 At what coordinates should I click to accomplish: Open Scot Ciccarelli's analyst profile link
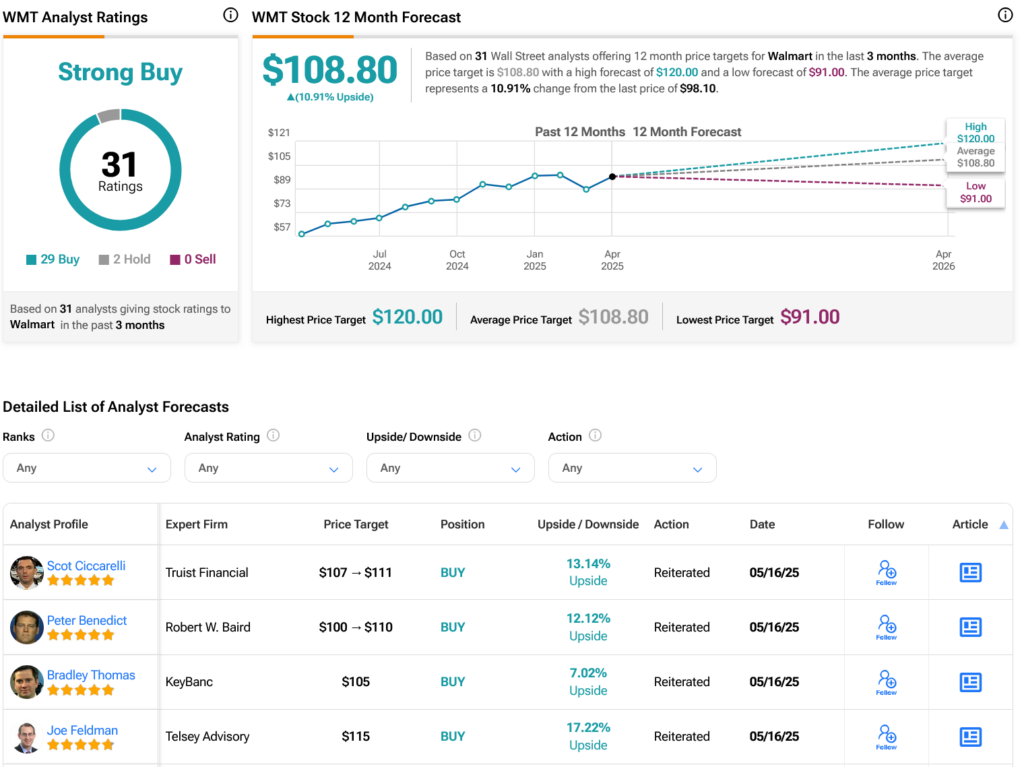click(86, 566)
